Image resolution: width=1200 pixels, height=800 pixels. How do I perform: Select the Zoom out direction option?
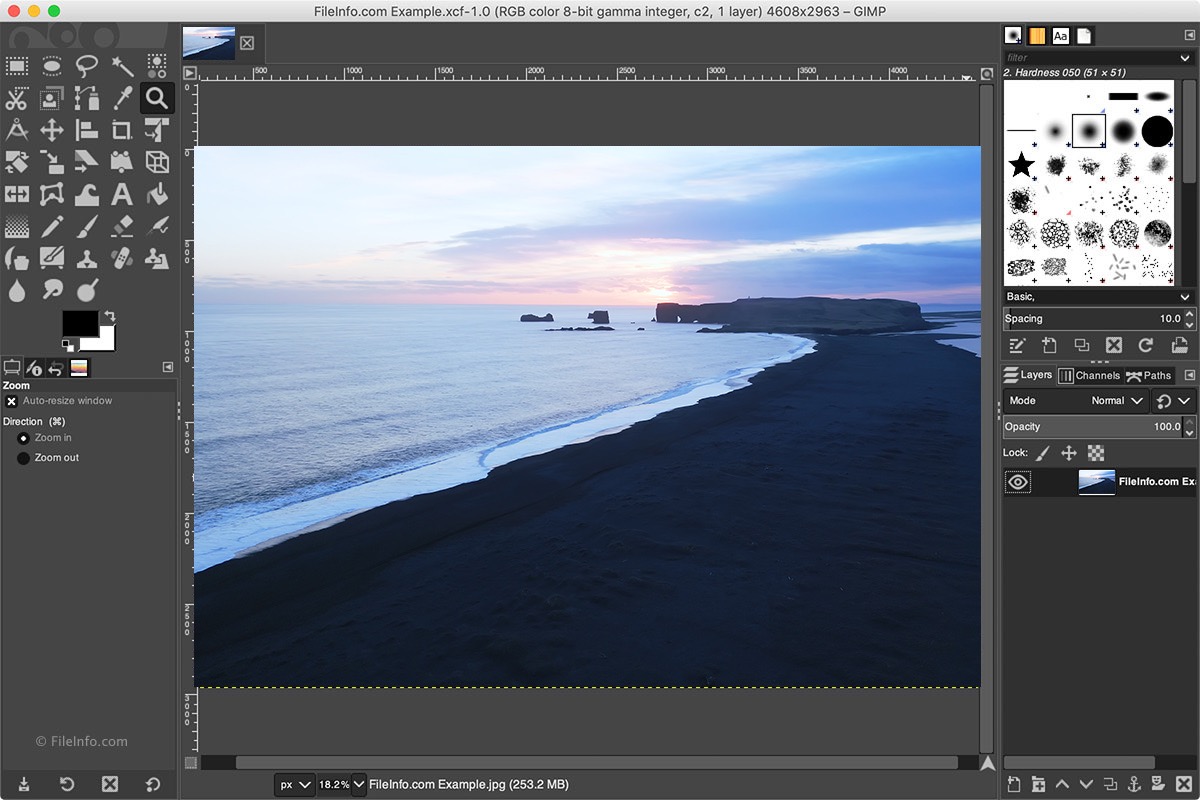23,457
